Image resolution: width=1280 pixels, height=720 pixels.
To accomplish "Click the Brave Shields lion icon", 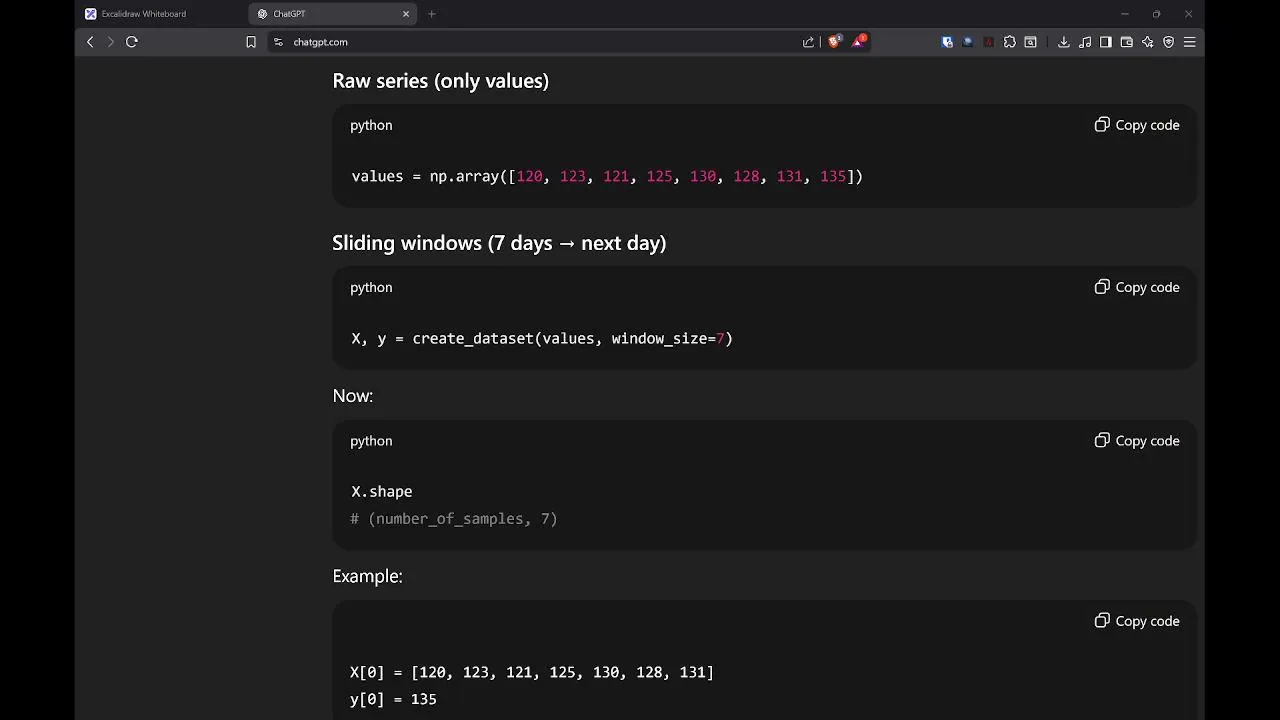I will point(834,42).
